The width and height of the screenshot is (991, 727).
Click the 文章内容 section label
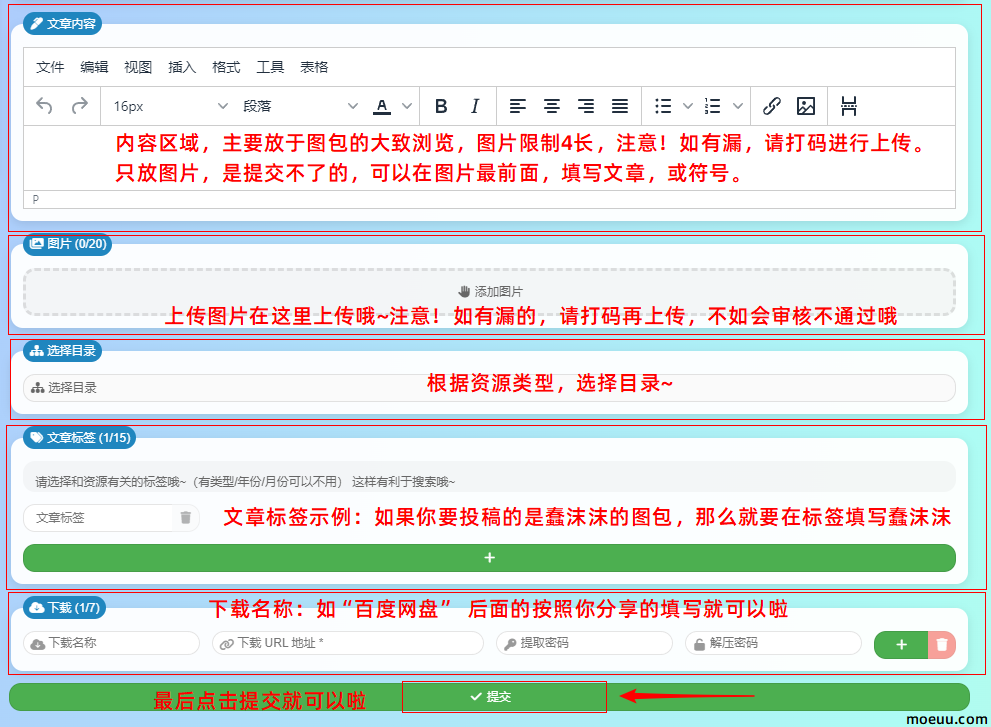63,23
